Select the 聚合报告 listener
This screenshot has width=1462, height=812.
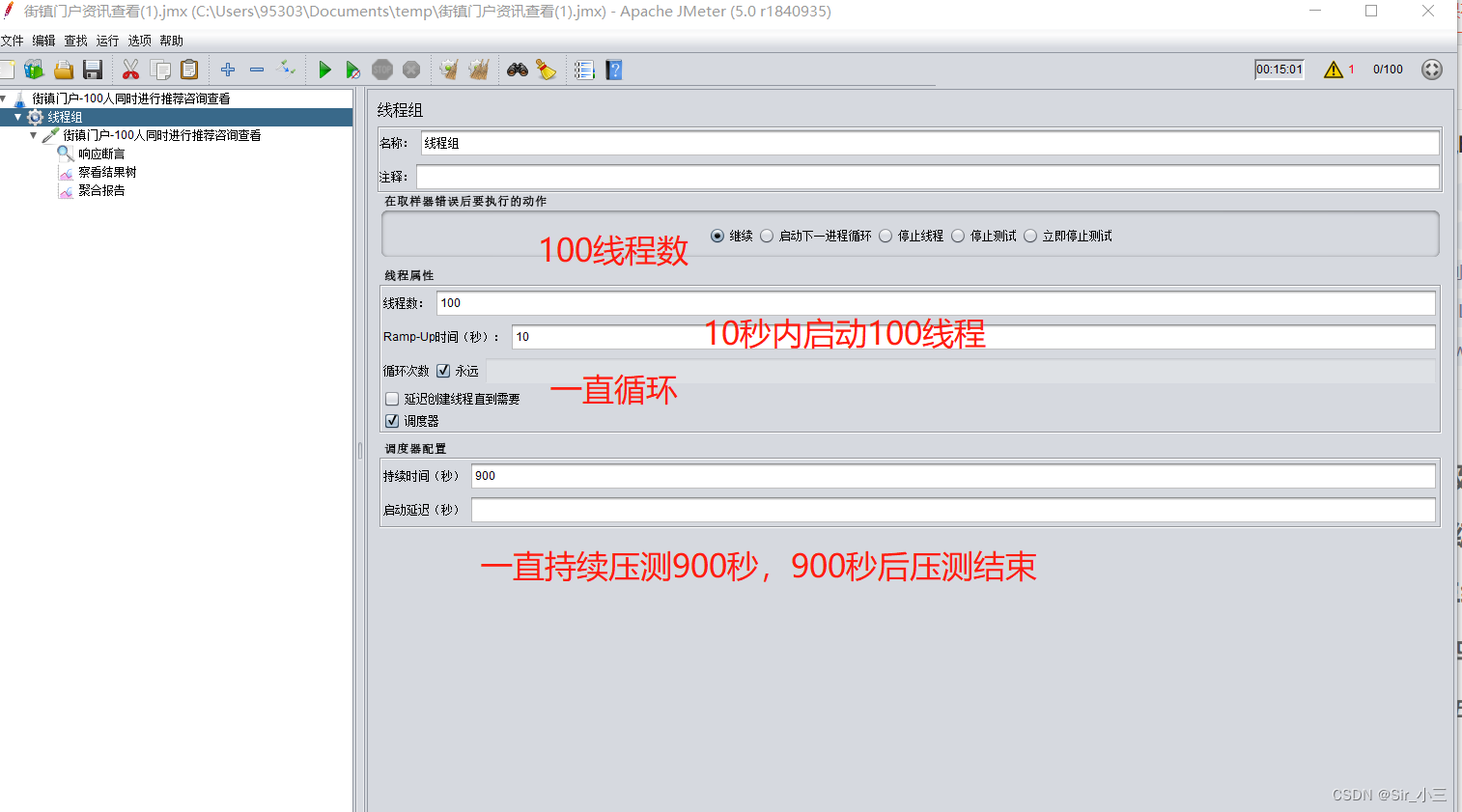[x=101, y=190]
